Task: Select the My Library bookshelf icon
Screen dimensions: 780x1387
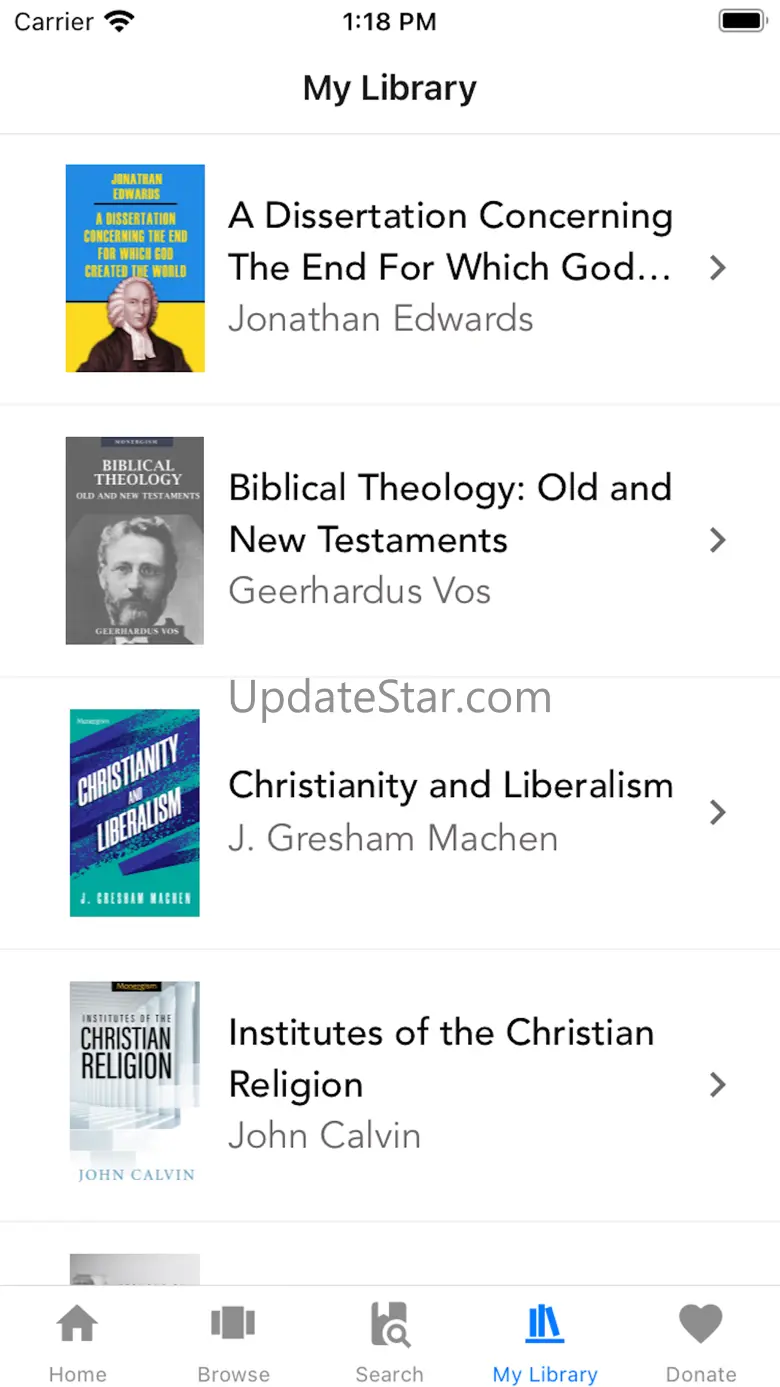Action: tap(545, 1326)
